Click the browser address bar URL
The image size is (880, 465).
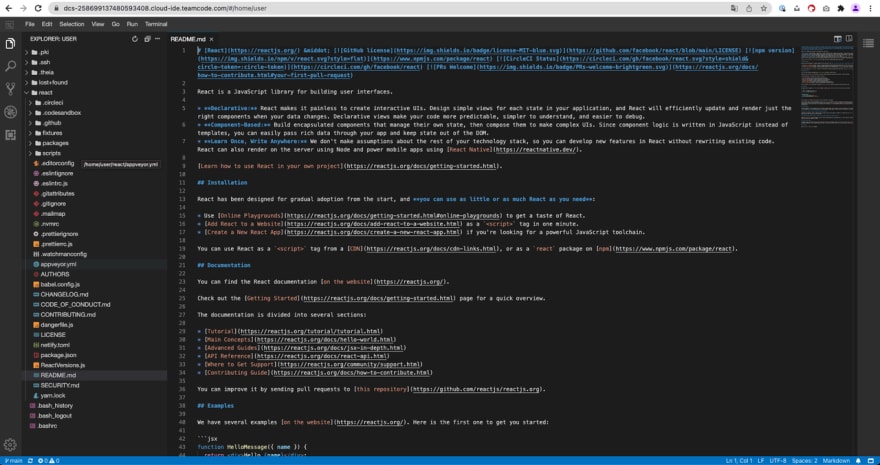[x=165, y=8]
